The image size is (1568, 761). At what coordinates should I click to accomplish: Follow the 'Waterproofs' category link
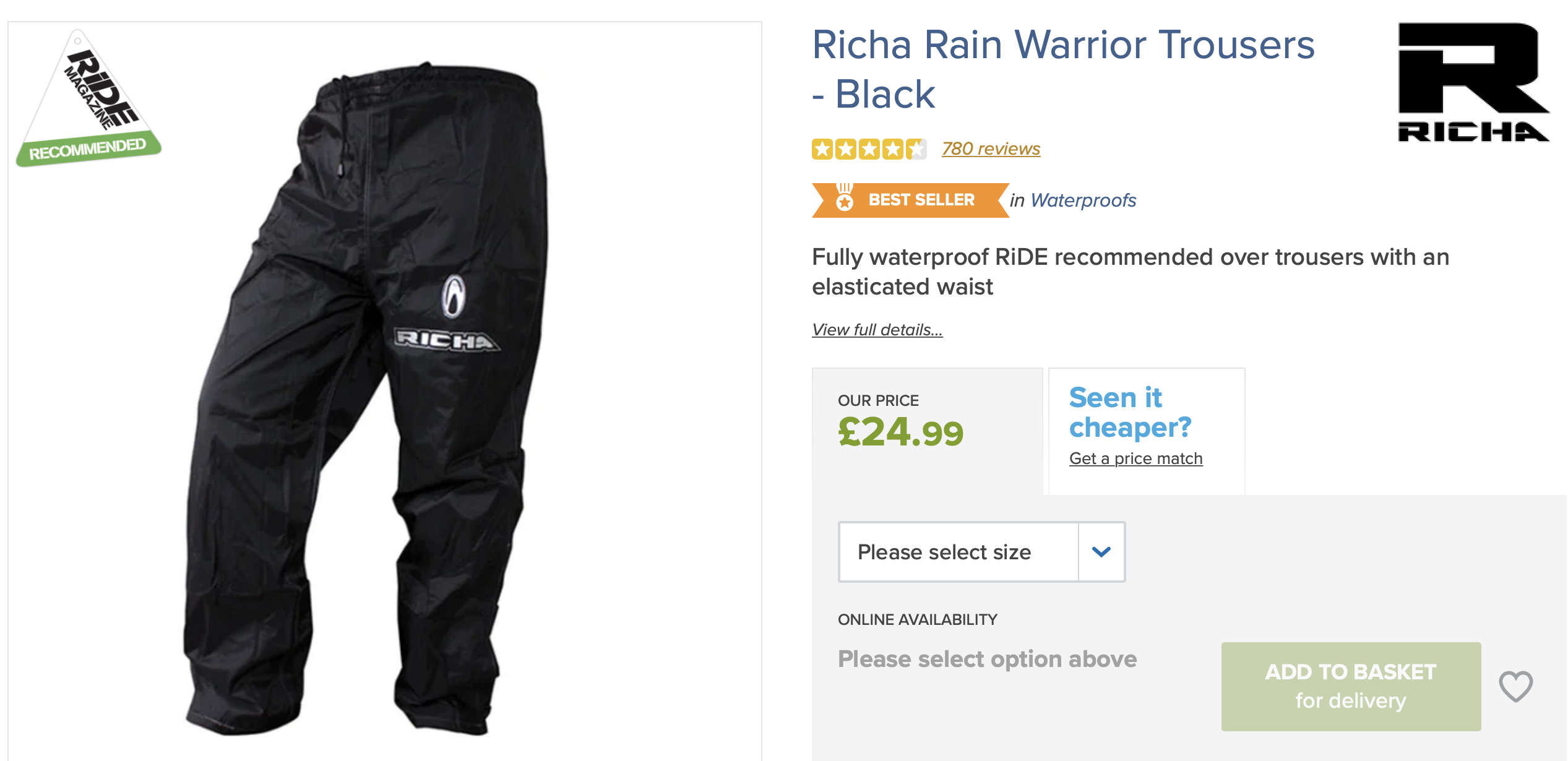click(1083, 200)
